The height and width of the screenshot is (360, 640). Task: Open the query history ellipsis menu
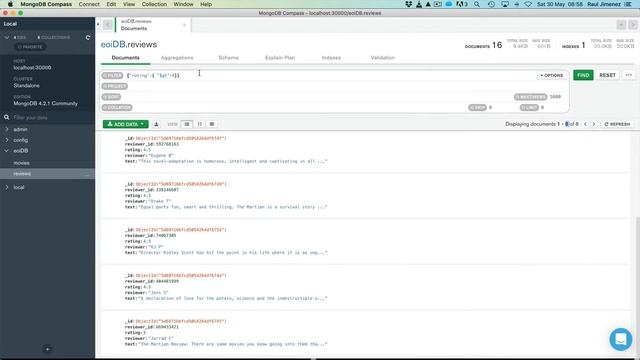click(629, 75)
